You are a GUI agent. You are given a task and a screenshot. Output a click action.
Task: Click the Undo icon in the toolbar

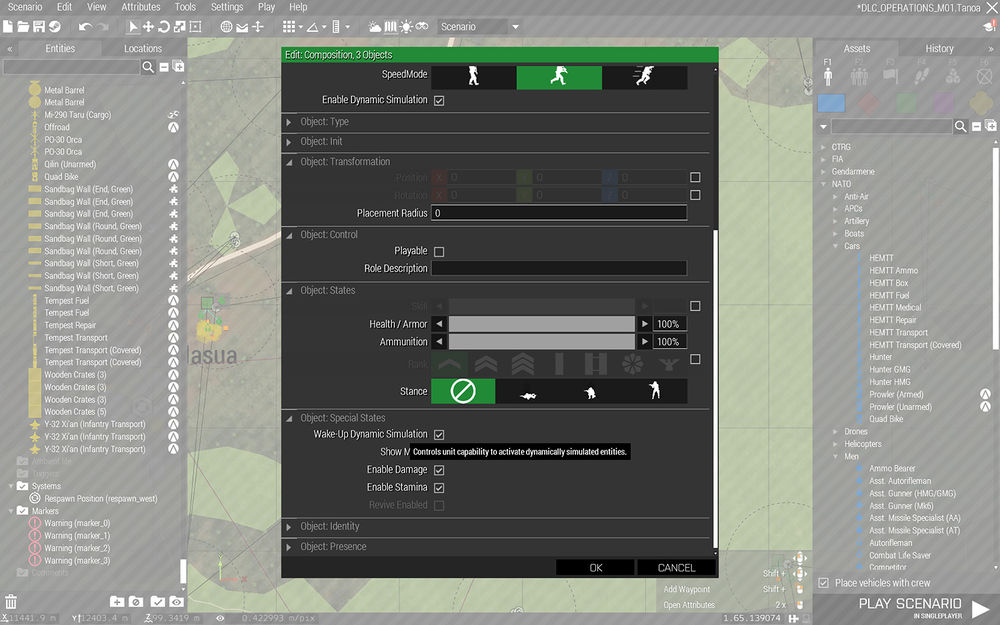(85, 26)
